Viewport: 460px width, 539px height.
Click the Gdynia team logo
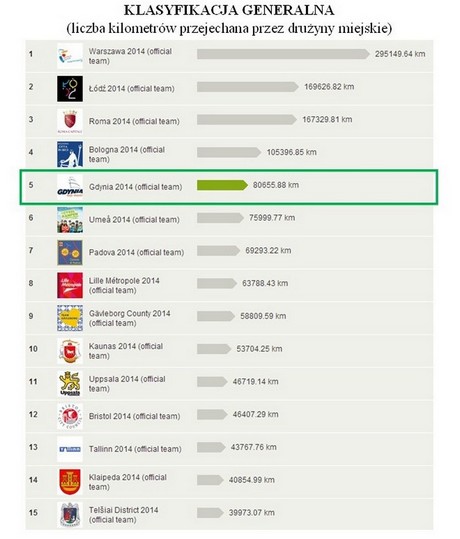[70, 187]
